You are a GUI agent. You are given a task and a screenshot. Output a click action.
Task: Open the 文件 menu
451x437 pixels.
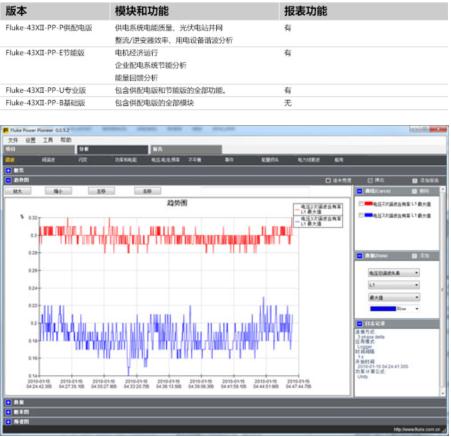[x=13, y=140]
